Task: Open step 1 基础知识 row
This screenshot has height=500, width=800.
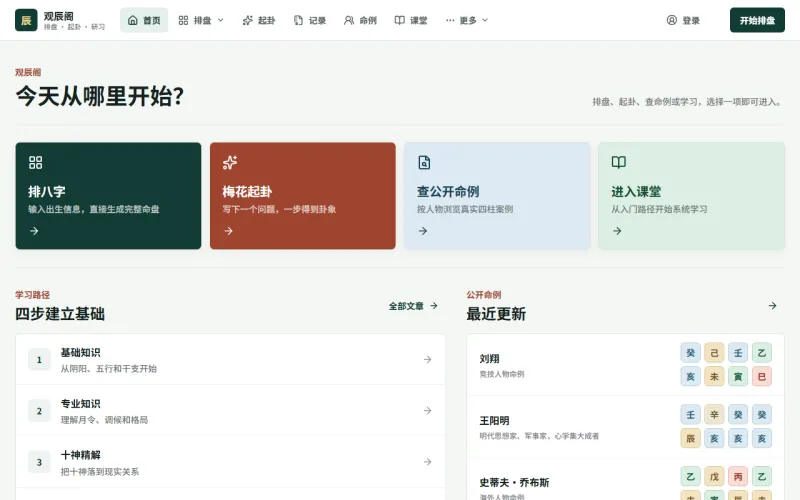Action: 230,360
